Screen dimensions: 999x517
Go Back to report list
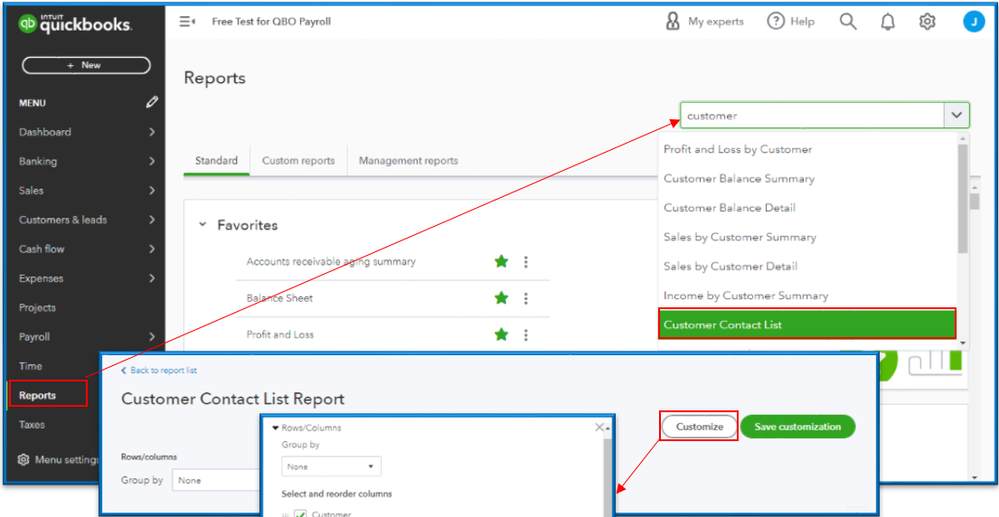(x=159, y=370)
